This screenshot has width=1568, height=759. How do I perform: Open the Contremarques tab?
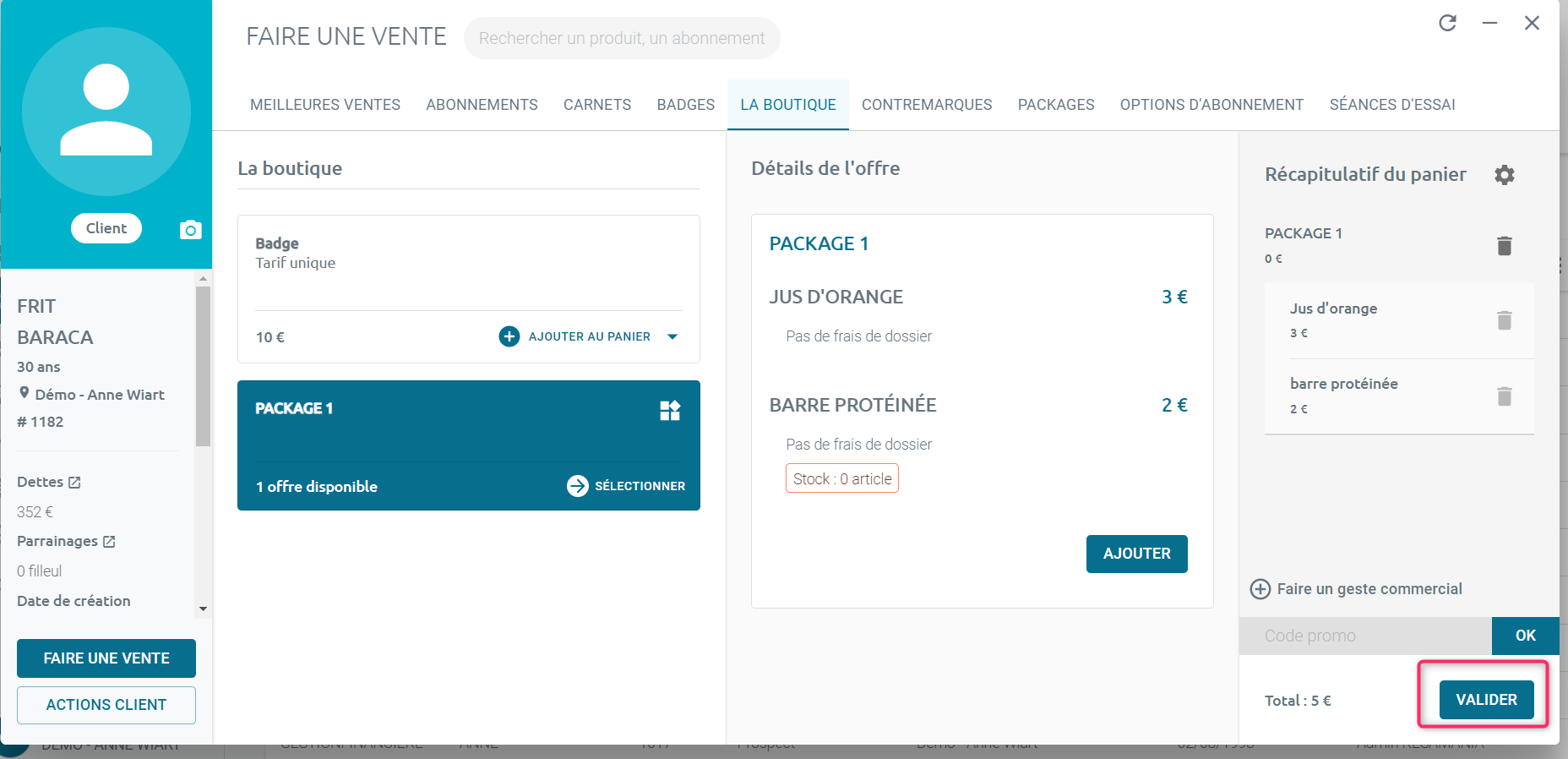point(927,105)
